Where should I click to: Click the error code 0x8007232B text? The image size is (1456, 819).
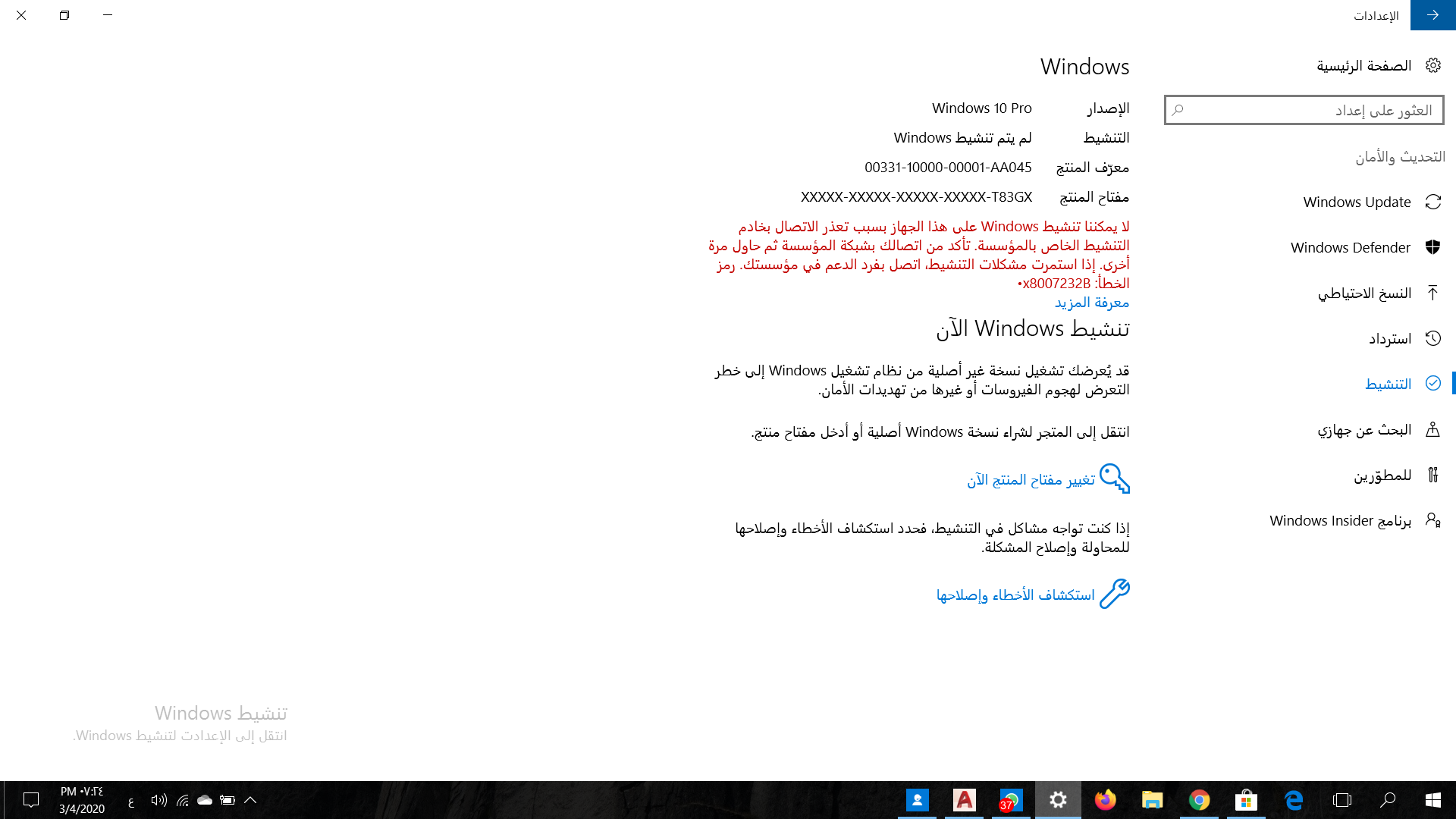point(1054,283)
